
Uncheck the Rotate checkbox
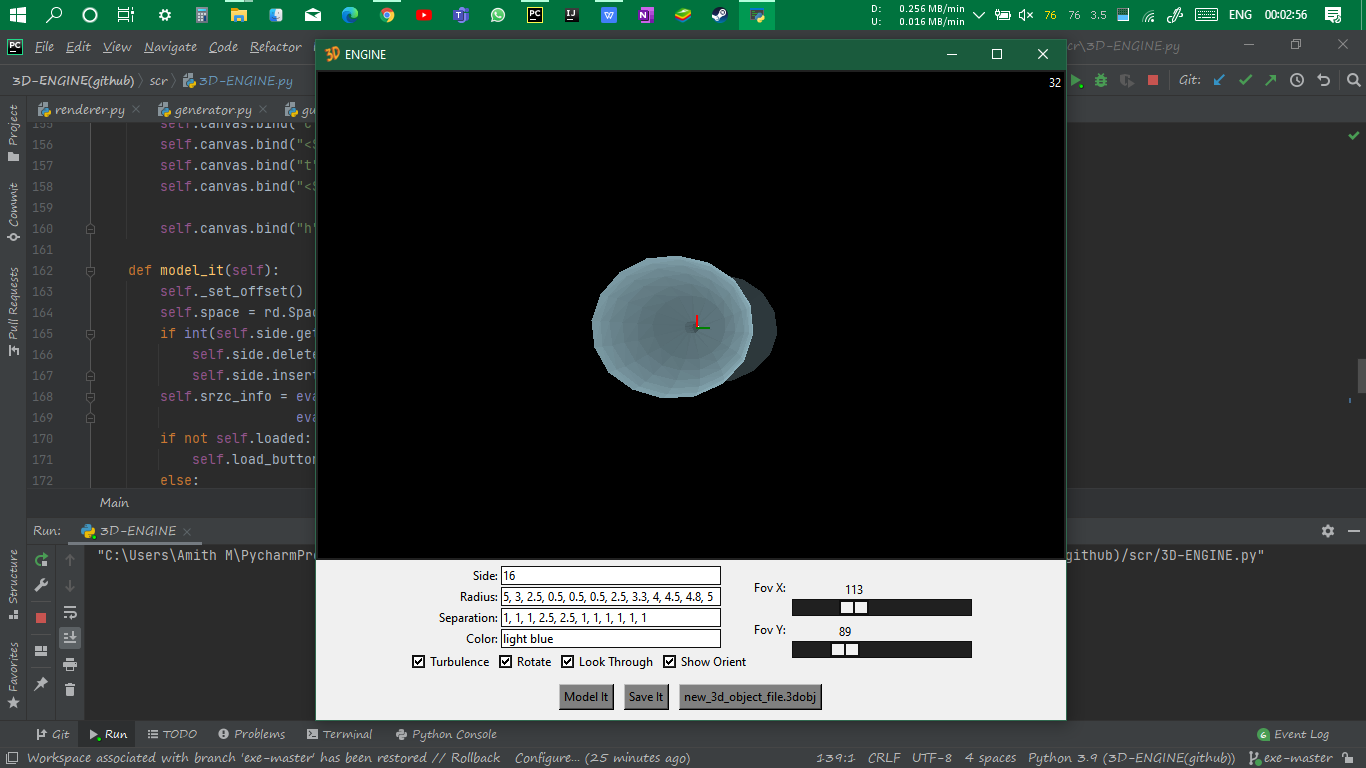[x=505, y=662]
